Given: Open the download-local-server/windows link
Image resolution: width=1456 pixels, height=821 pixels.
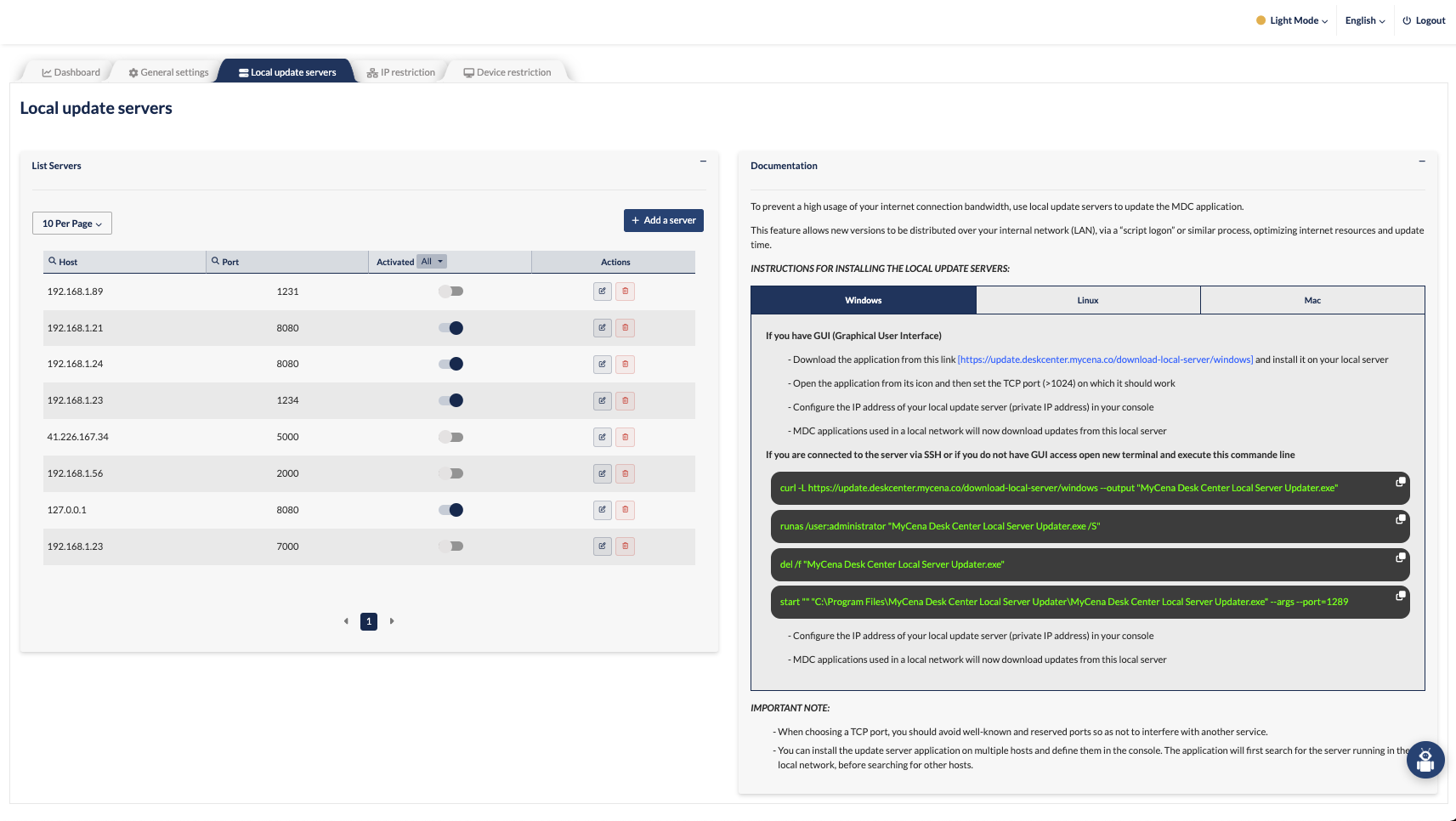Looking at the screenshot, I should [1105, 360].
